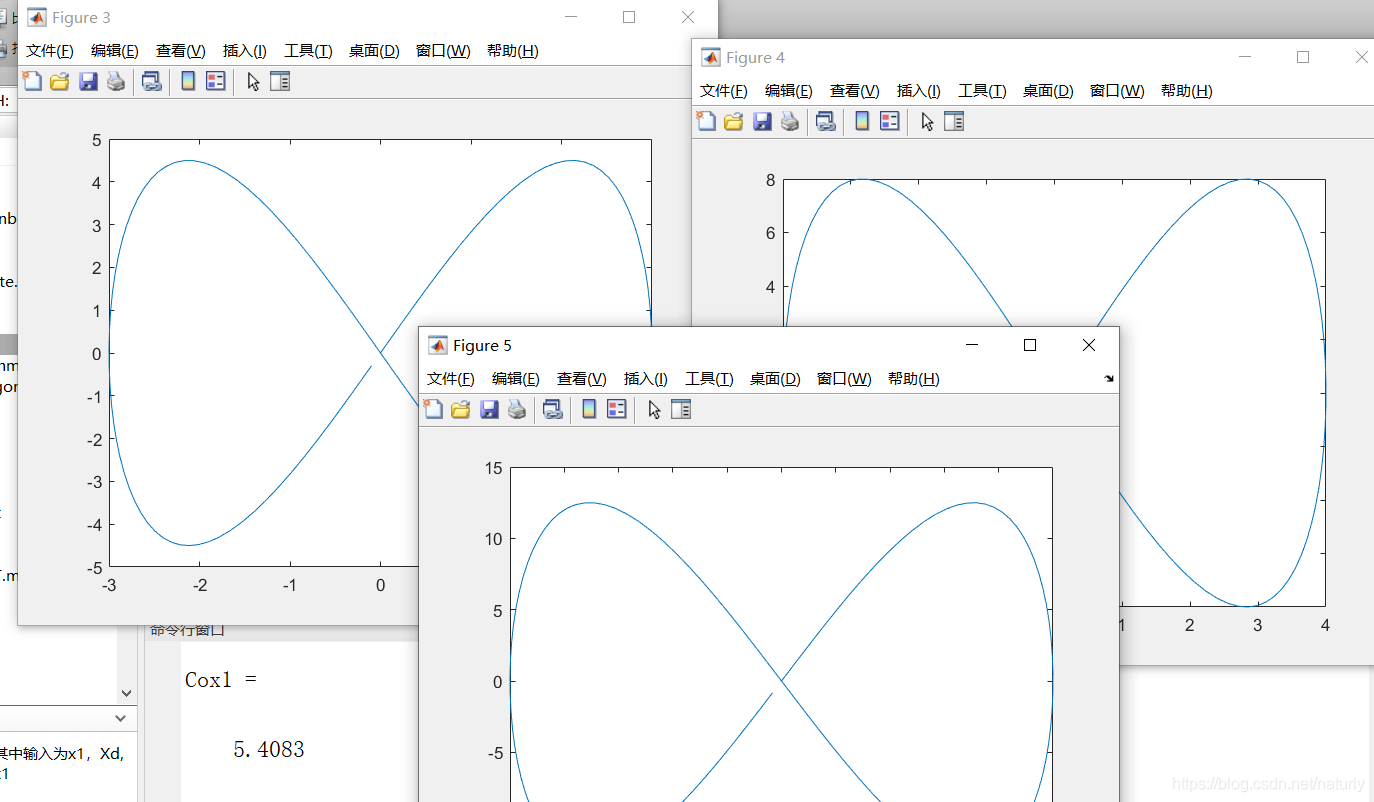Click the value 5.4083 in command window
This screenshot has height=802, width=1374.
click(x=269, y=750)
